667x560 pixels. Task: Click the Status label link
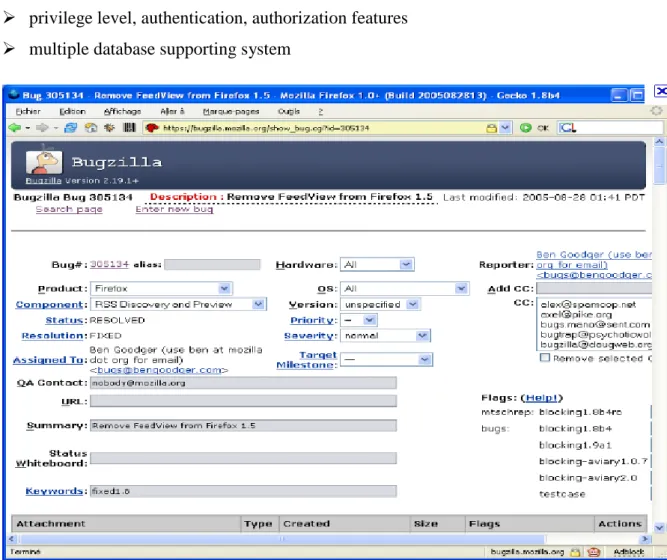coord(64,320)
